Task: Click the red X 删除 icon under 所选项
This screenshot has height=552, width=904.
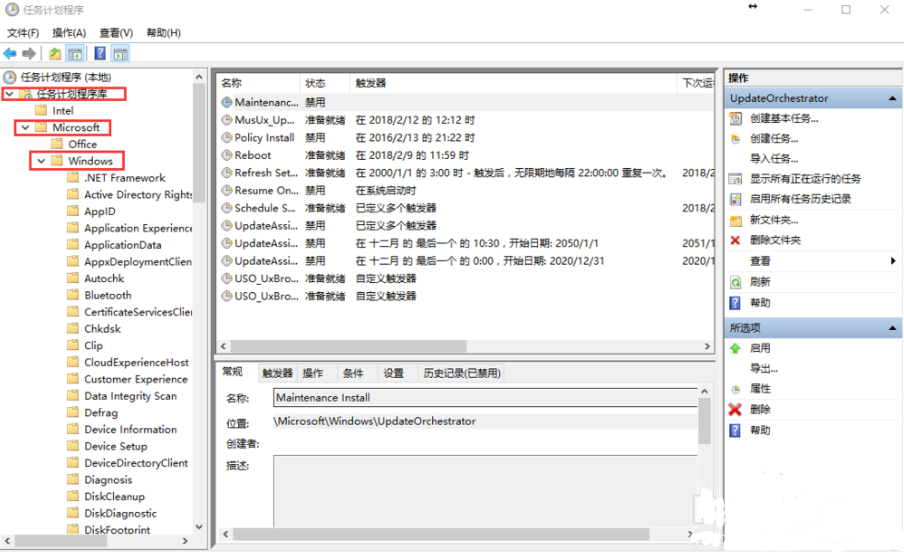Action: point(735,410)
